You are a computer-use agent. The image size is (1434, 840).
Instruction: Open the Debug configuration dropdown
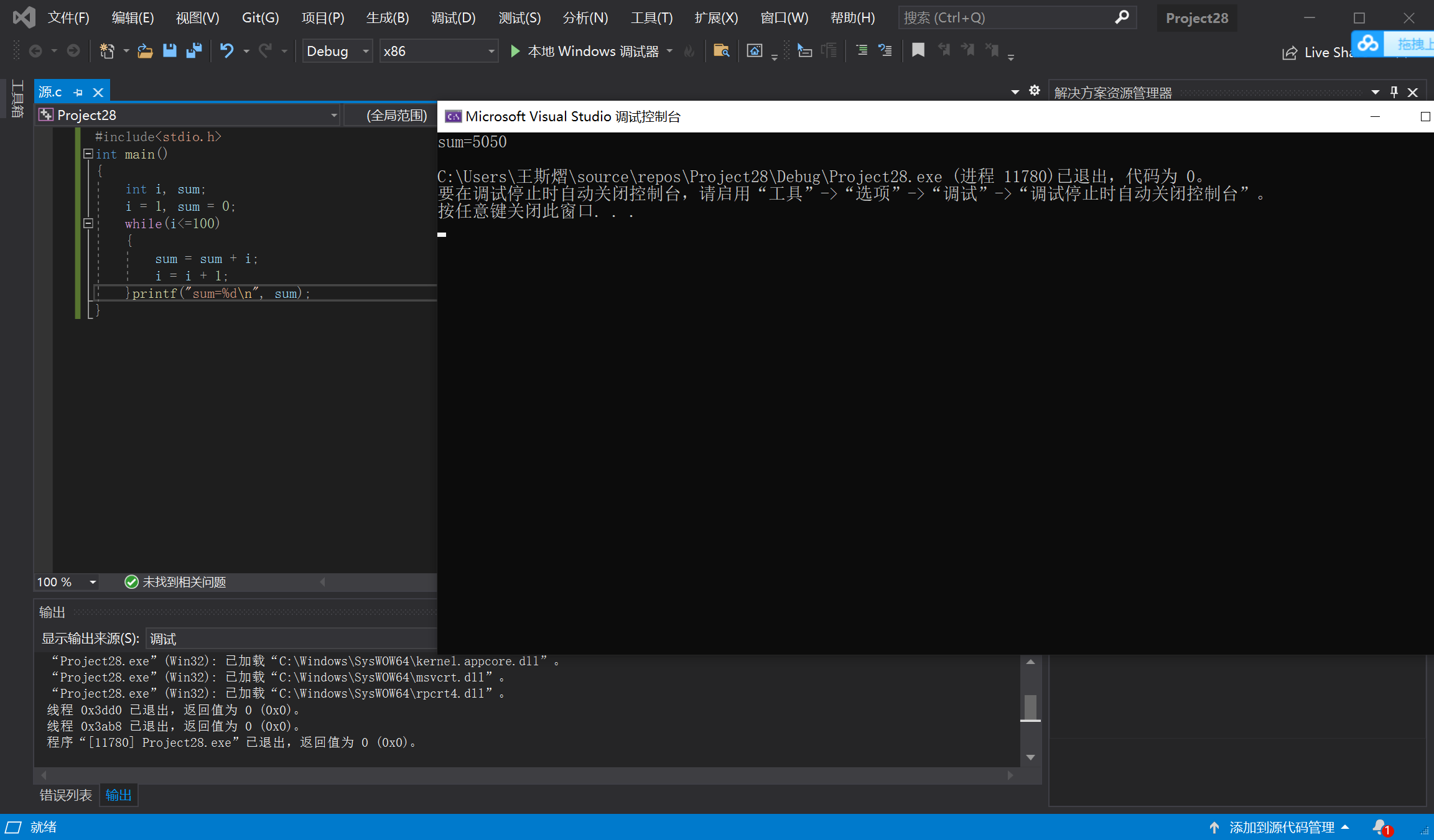pyautogui.click(x=366, y=51)
